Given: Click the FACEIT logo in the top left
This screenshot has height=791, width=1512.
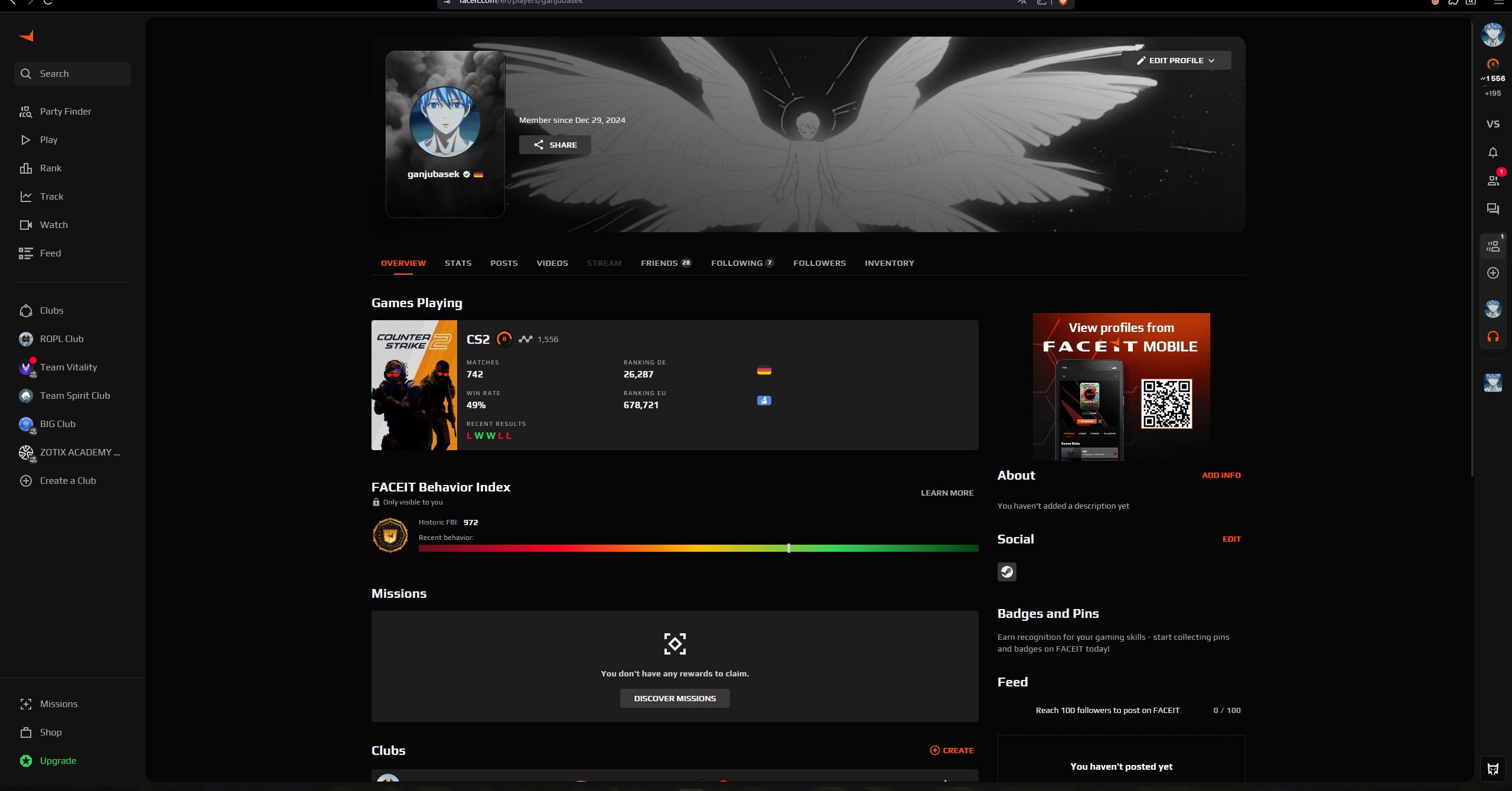Looking at the screenshot, I should pyautogui.click(x=25, y=35).
